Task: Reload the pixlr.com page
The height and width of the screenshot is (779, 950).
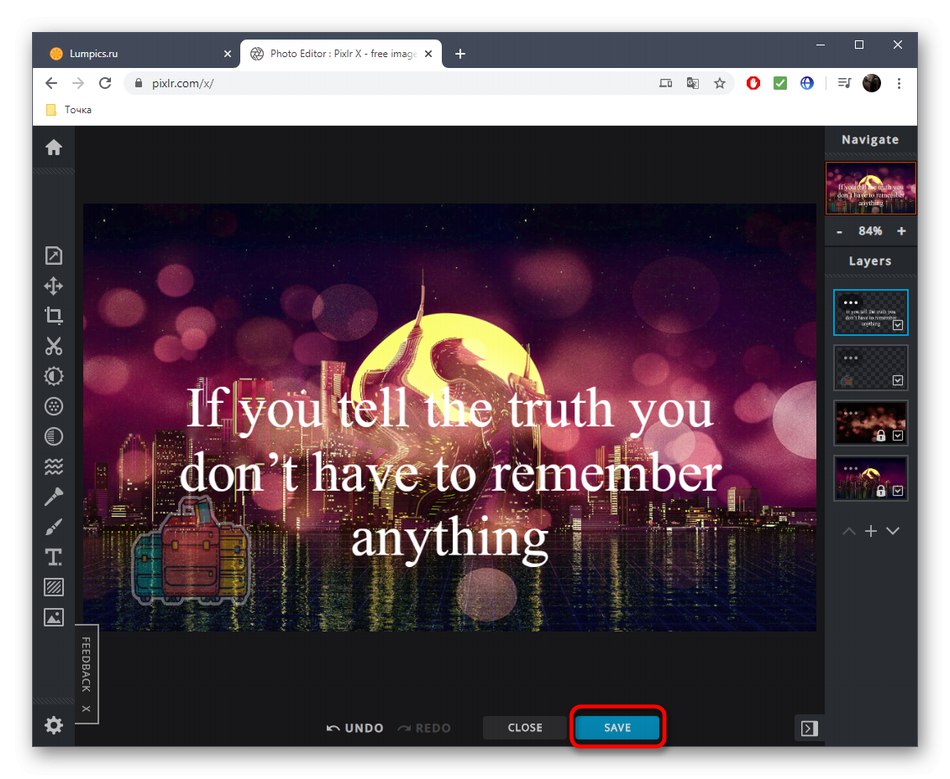Action: (105, 83)
